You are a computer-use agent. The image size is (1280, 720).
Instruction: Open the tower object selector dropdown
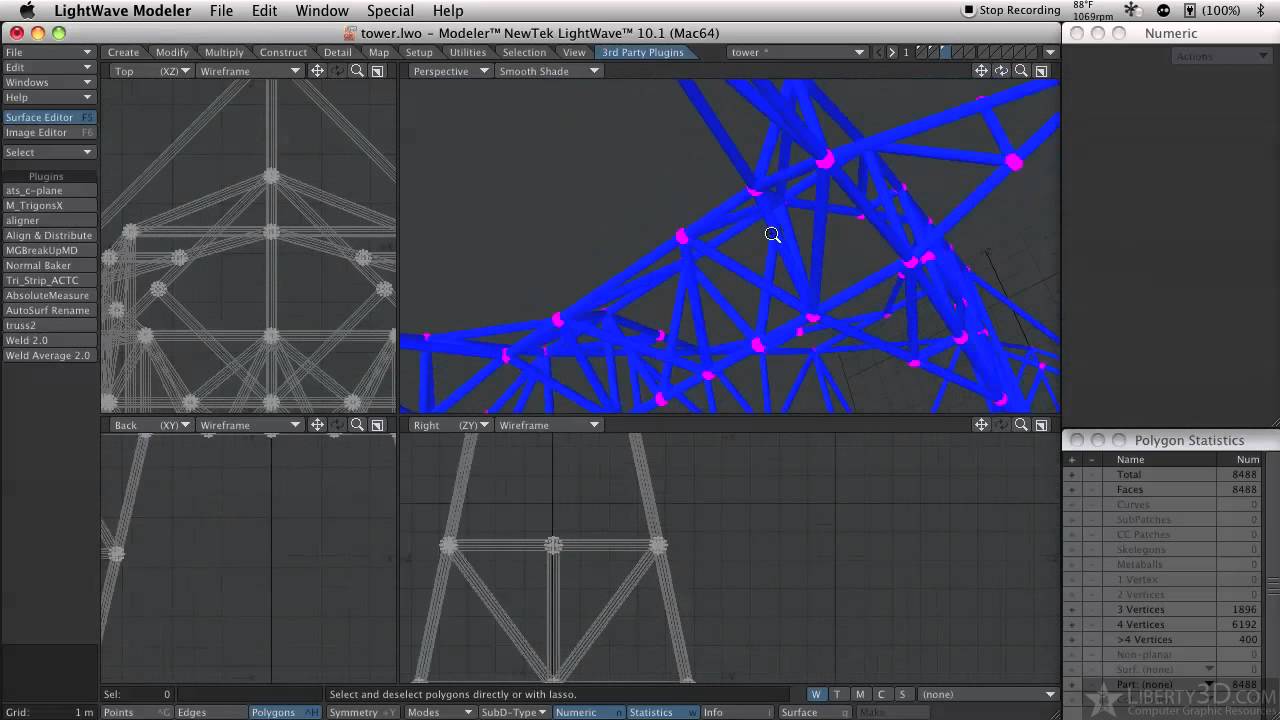[797, 52]
